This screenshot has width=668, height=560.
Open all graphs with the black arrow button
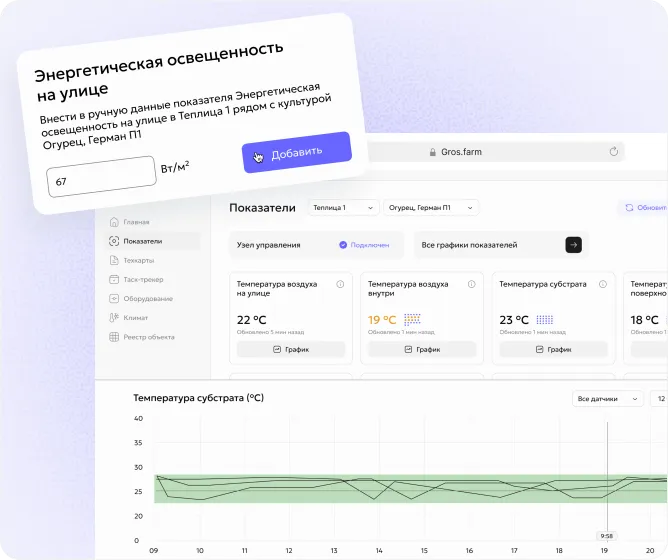coord(573,245)
